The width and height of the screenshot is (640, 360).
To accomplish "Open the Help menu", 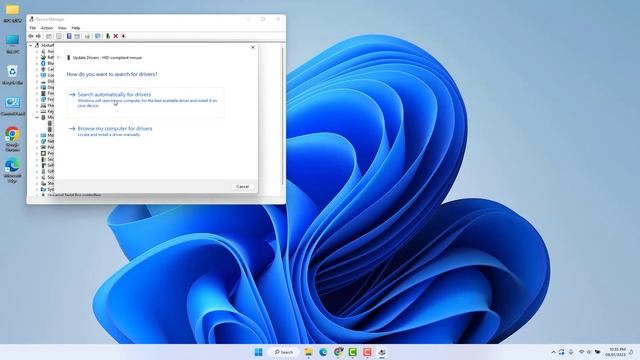I will pyautogui.click(x=76, y=28).
